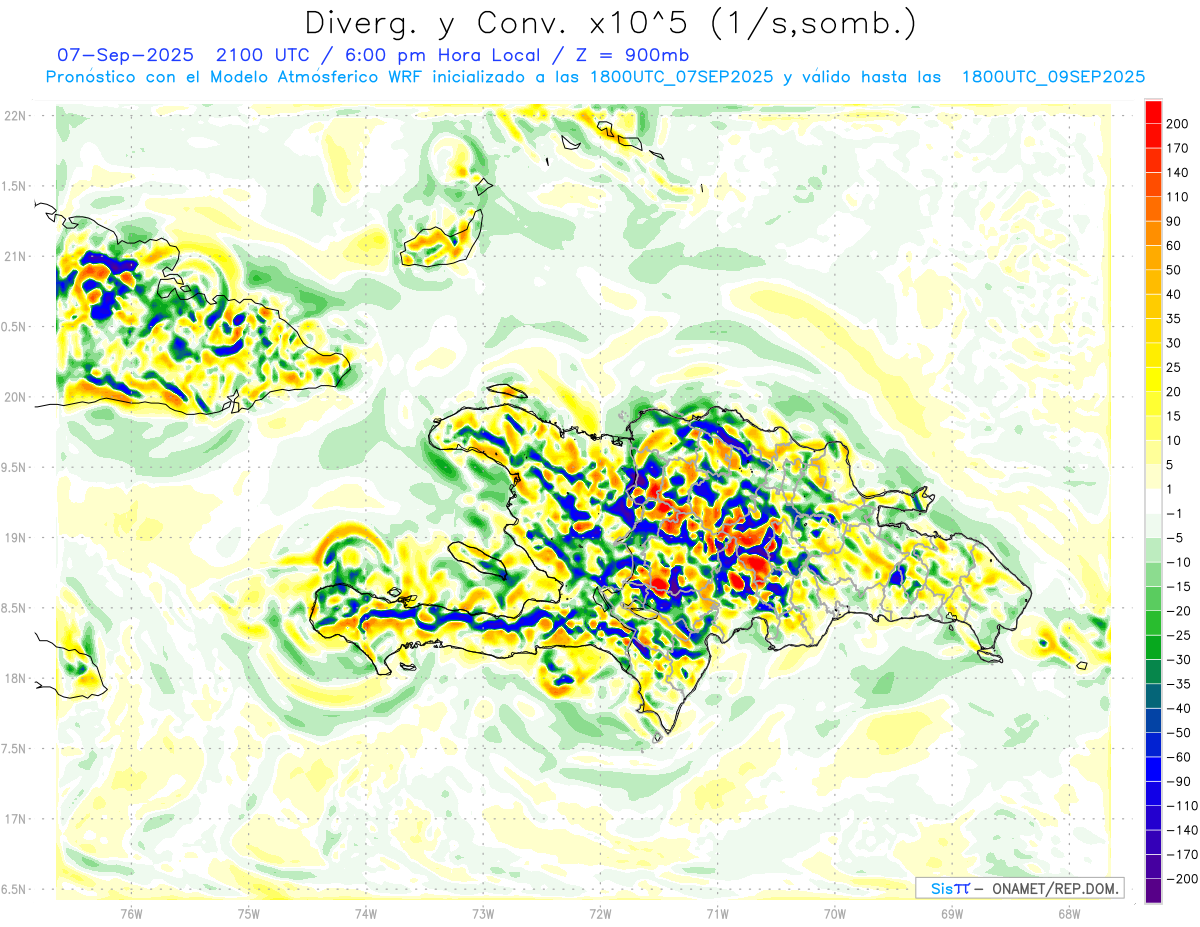This screenshot has height=927, width=1200.
Task: Click the '1800UTC_09SEP2025' valid-until time text
Action: (1053, 77)
